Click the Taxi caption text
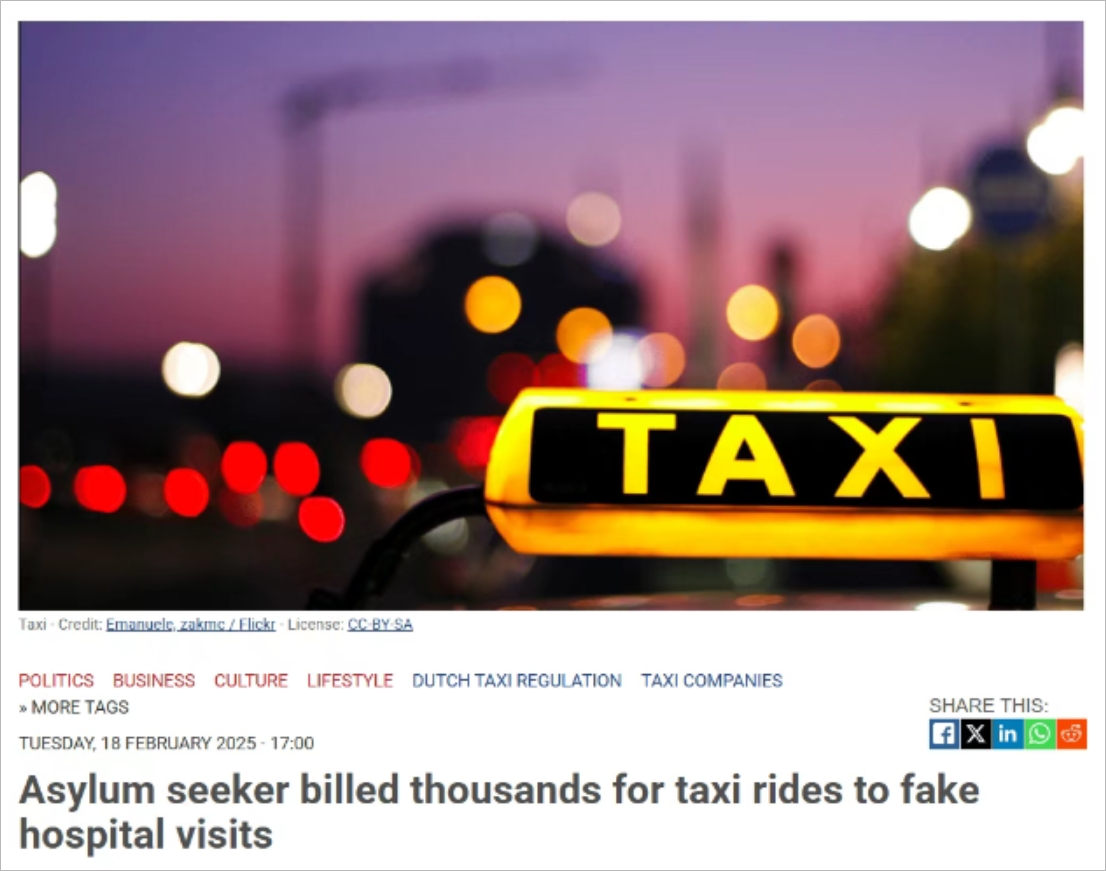 click(32, 624)
